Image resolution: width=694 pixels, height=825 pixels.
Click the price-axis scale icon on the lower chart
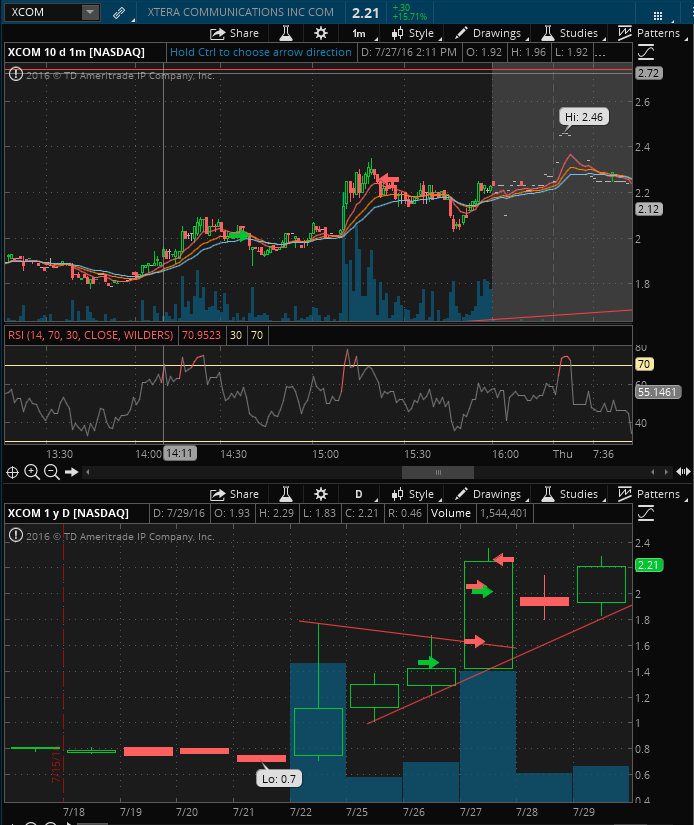(646, 513)
